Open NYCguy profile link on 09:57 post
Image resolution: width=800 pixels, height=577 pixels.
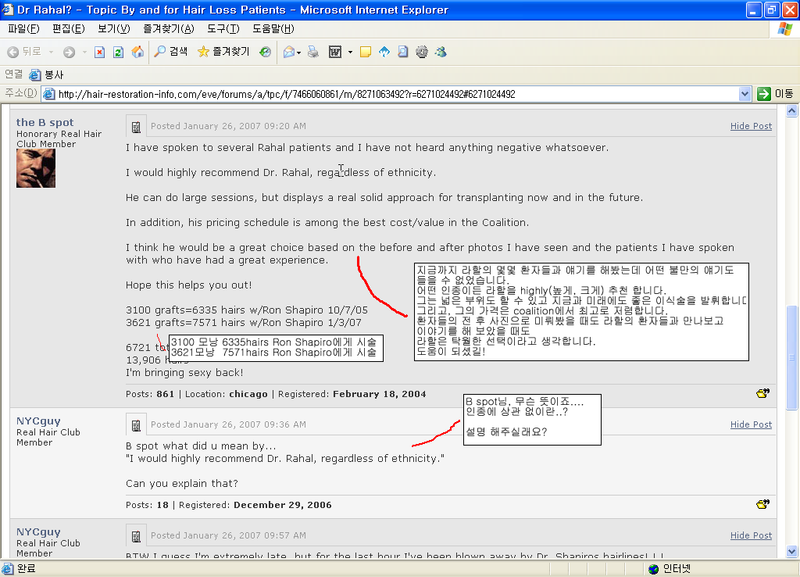38,532
